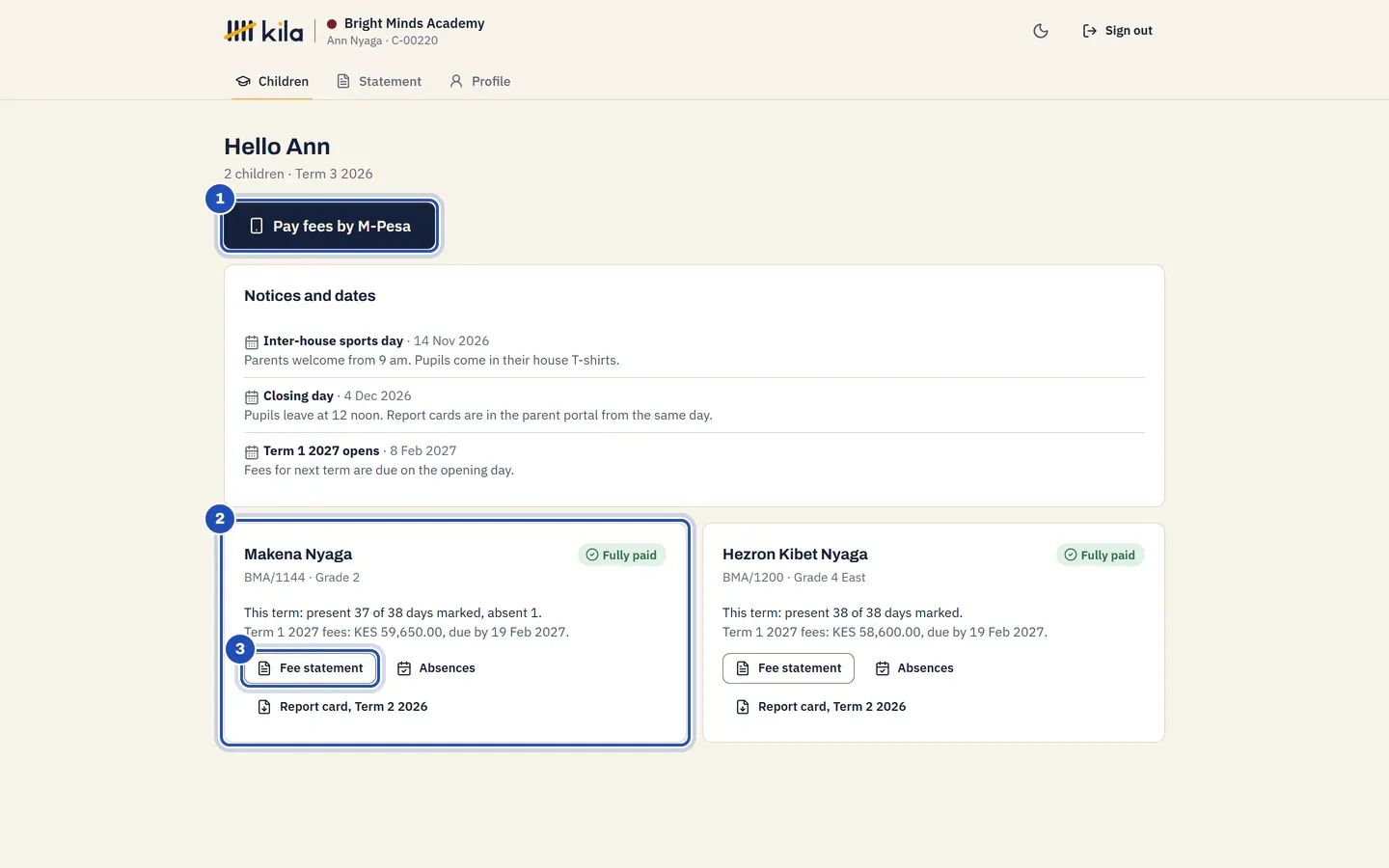This screenshot has height=868, width=1389.
Task: Click the Bright Minds Academy school name
Action: point(415,23)
